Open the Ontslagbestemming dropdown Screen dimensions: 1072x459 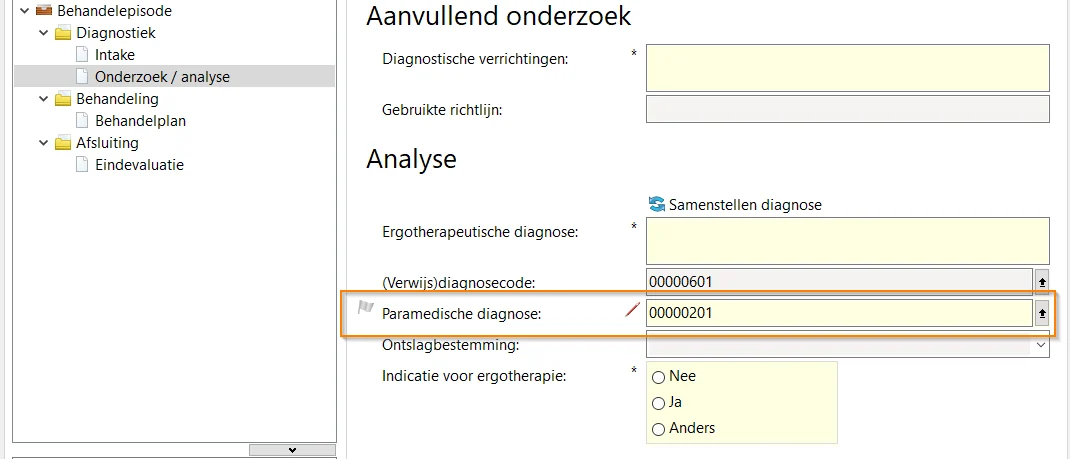(1041, 345)
